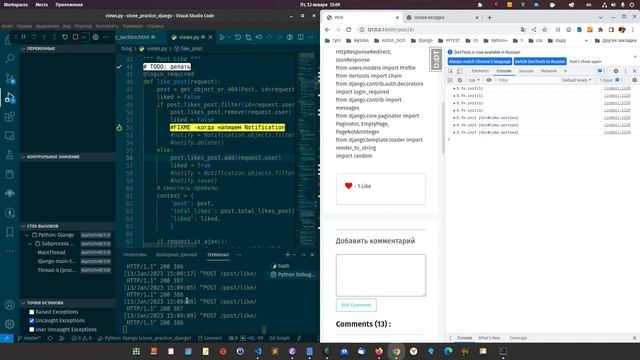Viewport: 640px width, 360px height.
Task: Enable User Uncaught Exceptions breakpoint
Action: click(x=31, y=329)
